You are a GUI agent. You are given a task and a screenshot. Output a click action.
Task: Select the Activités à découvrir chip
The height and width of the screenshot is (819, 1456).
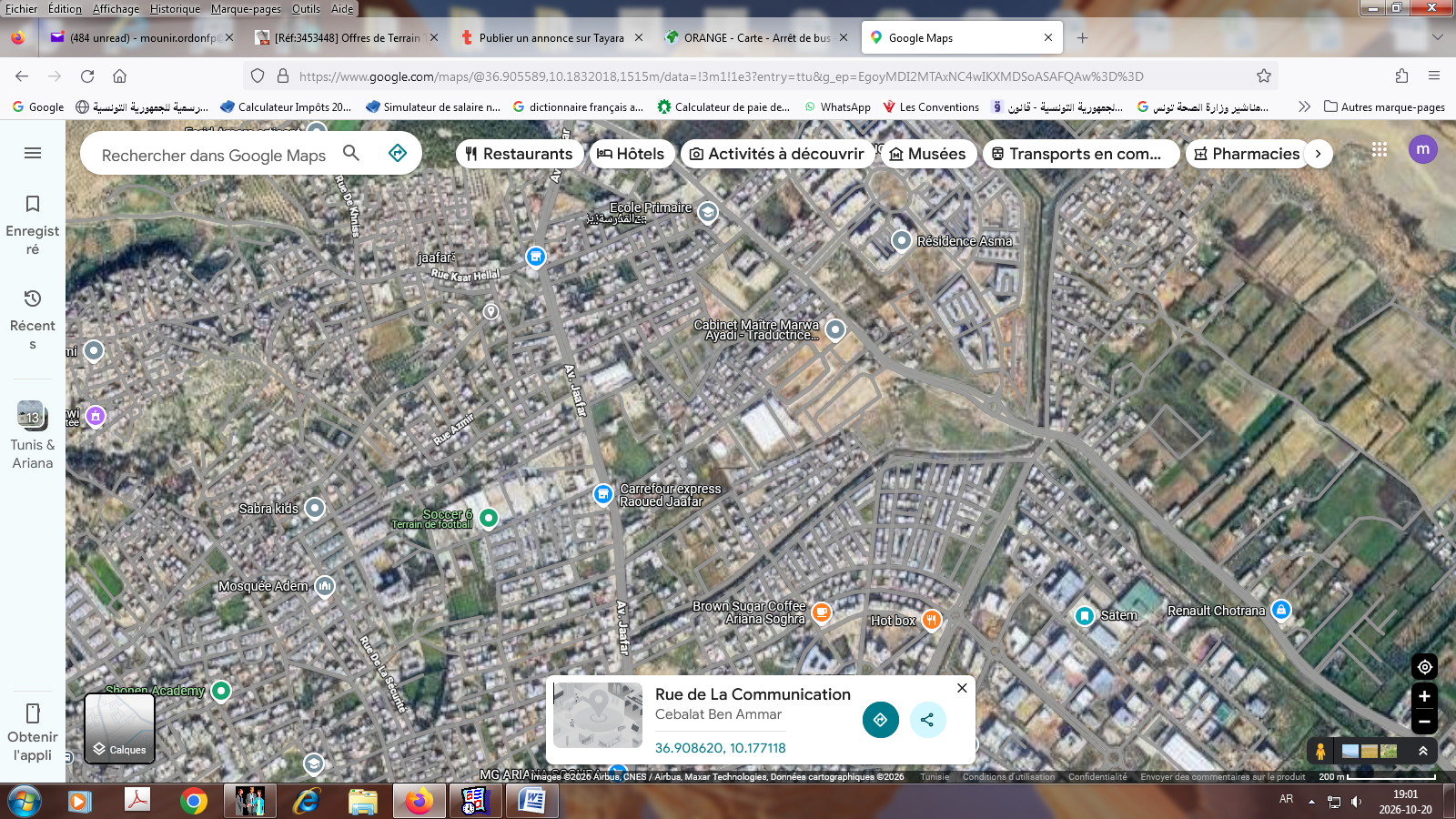[x=778, y=154]
